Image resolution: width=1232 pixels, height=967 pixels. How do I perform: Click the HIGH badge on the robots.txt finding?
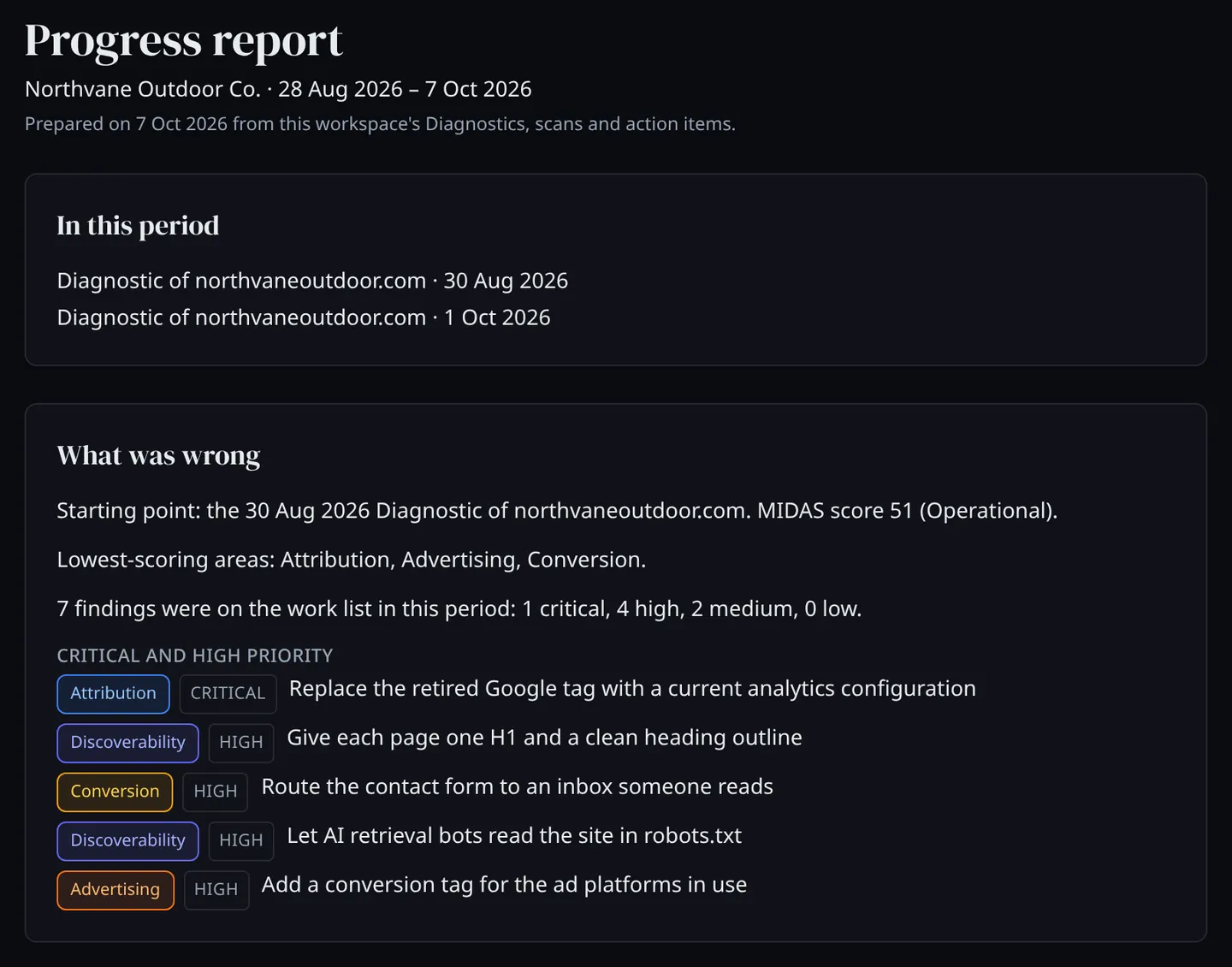(241, 840)
